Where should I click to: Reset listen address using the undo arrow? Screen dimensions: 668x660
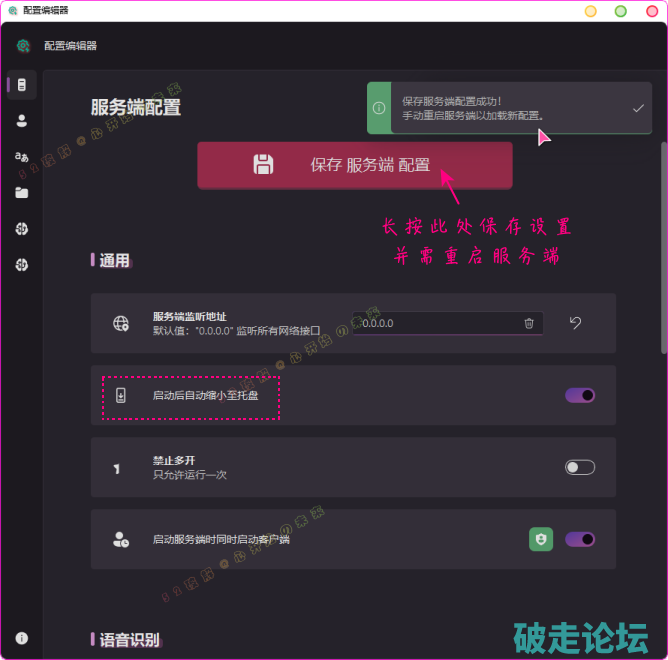575,323
